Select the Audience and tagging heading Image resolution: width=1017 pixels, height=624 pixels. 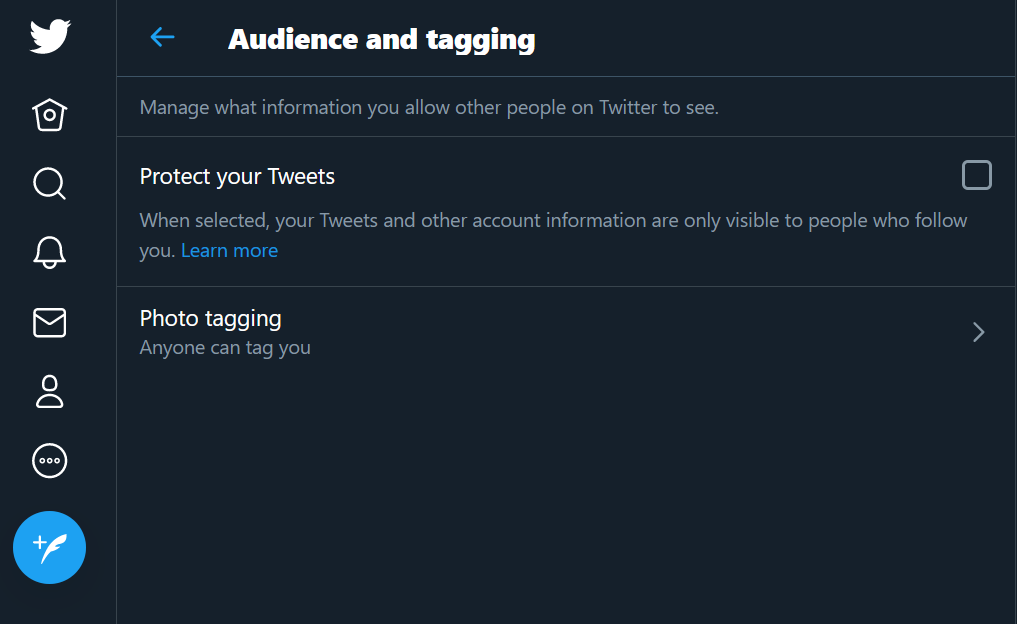point(381,39)
